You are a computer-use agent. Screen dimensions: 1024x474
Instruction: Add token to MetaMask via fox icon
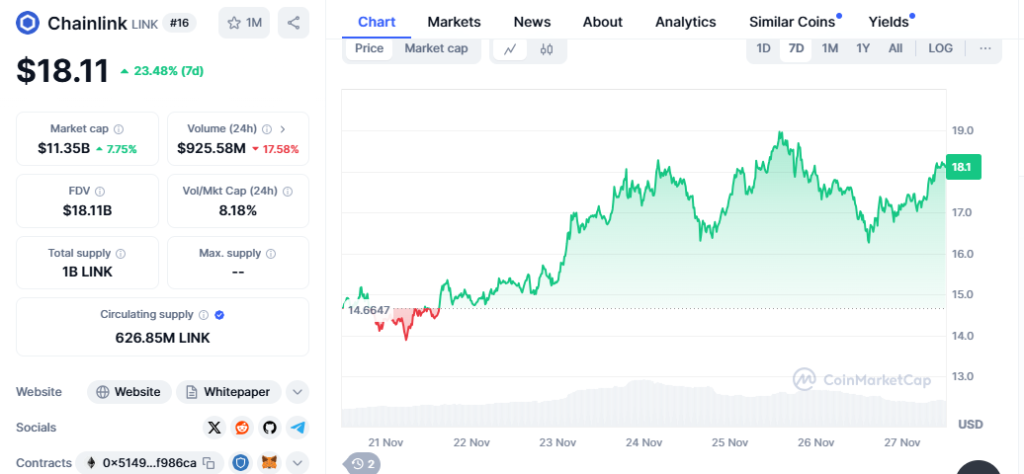click(x=269, y=463)
